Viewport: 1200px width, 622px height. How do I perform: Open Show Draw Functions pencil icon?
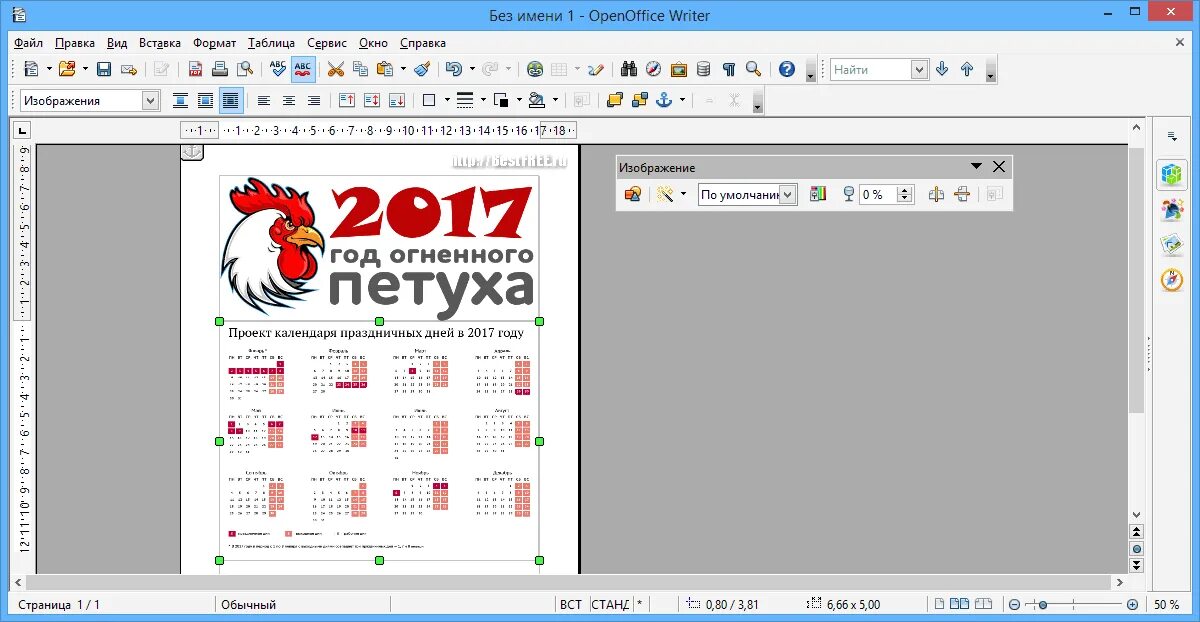596,69
